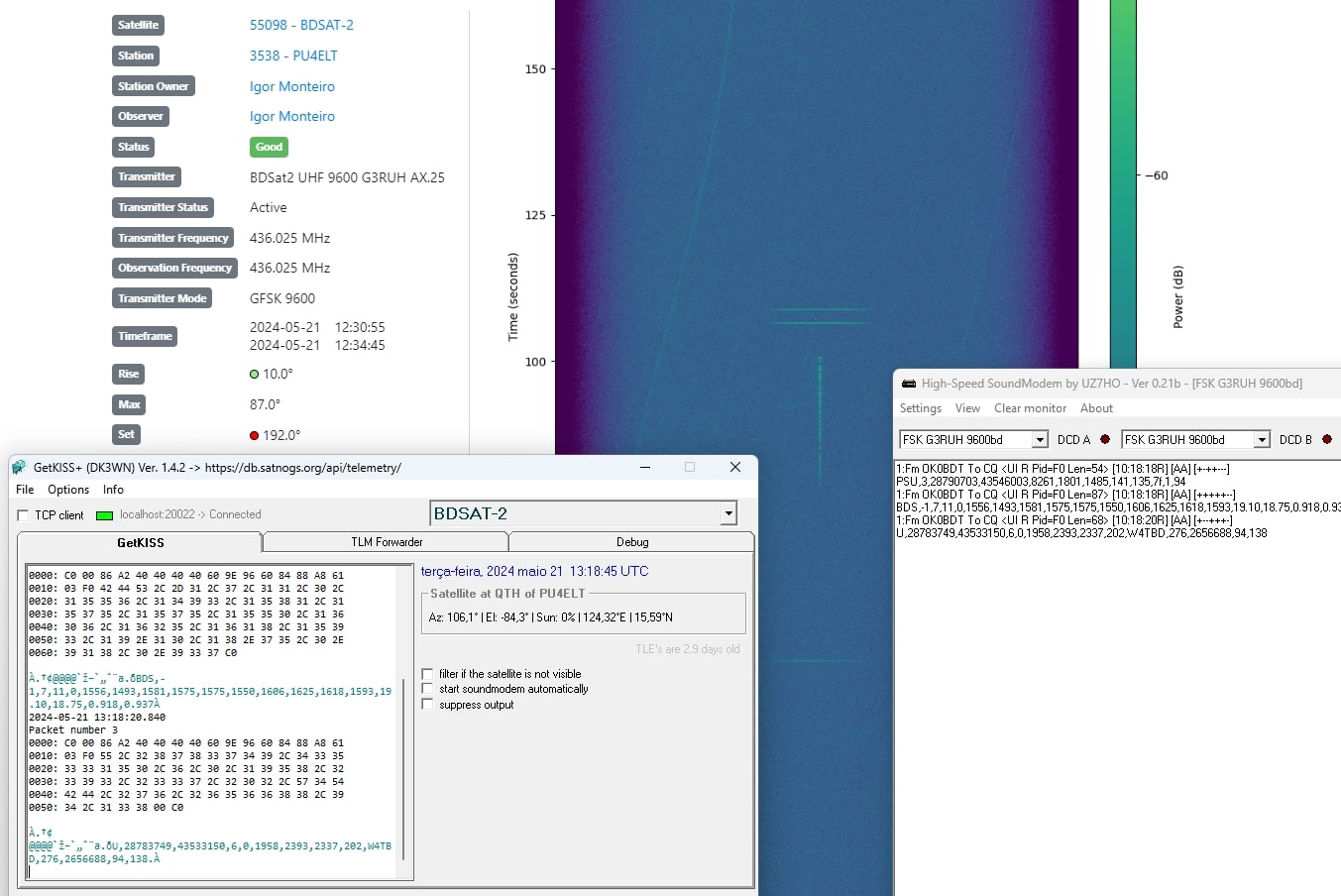This screenshot has height=896, width=1341.
Task: Click the red Set azimuth dot
Action: [x=254, y=435]
